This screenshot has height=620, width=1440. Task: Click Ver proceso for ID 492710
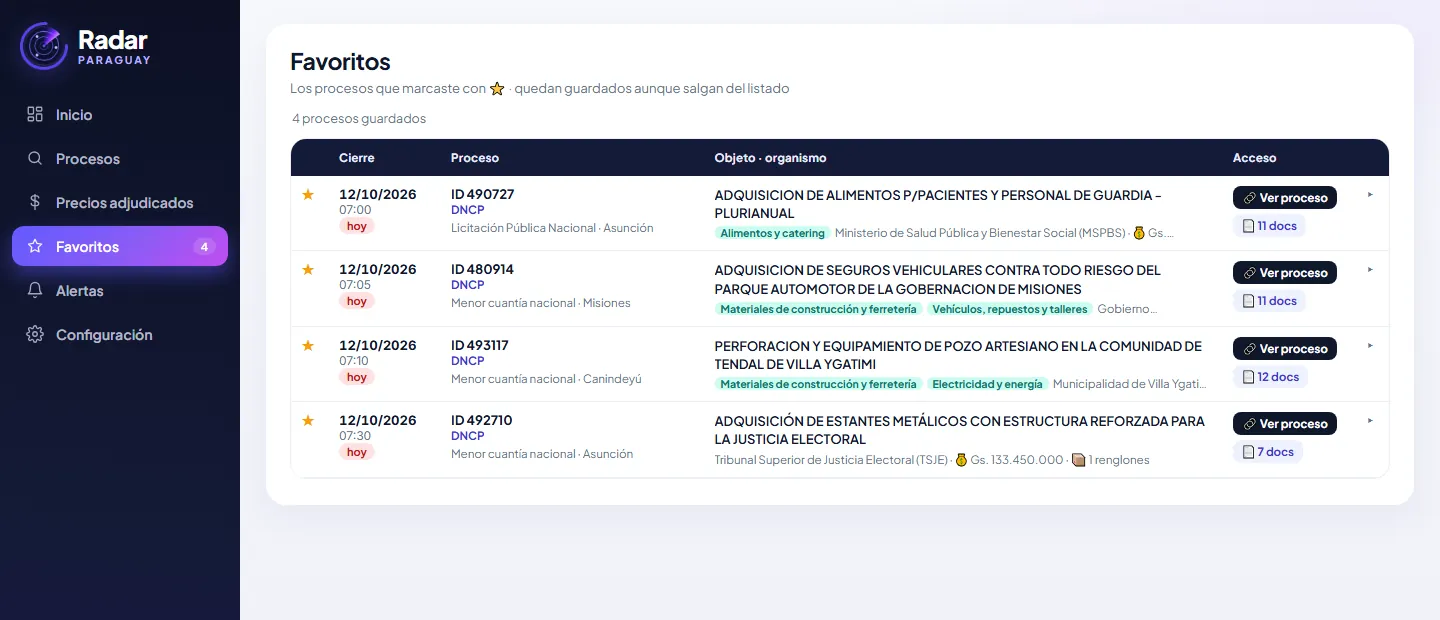[1285, 423]
